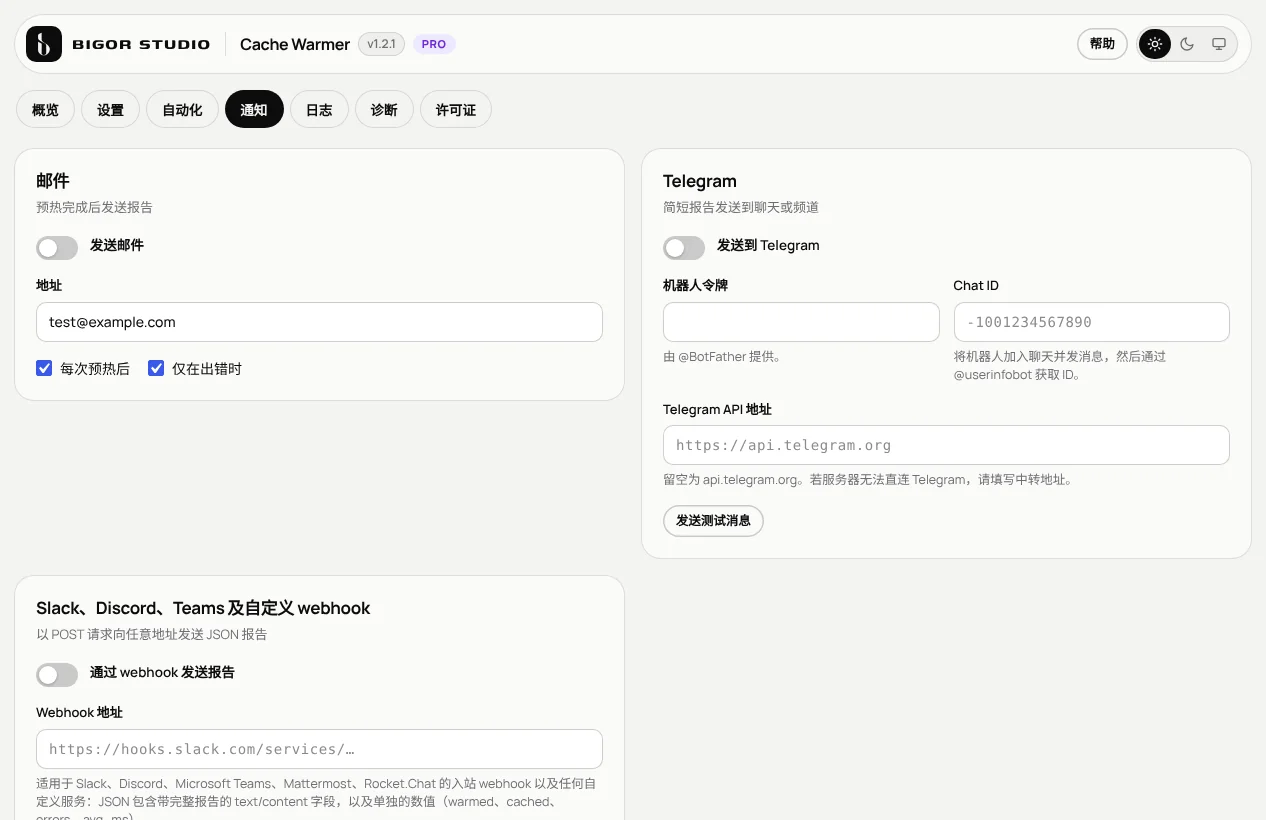Focus the Webhook 地址 input field
The height and width of the screenshot is (820, 1266).
click(319, 749)
